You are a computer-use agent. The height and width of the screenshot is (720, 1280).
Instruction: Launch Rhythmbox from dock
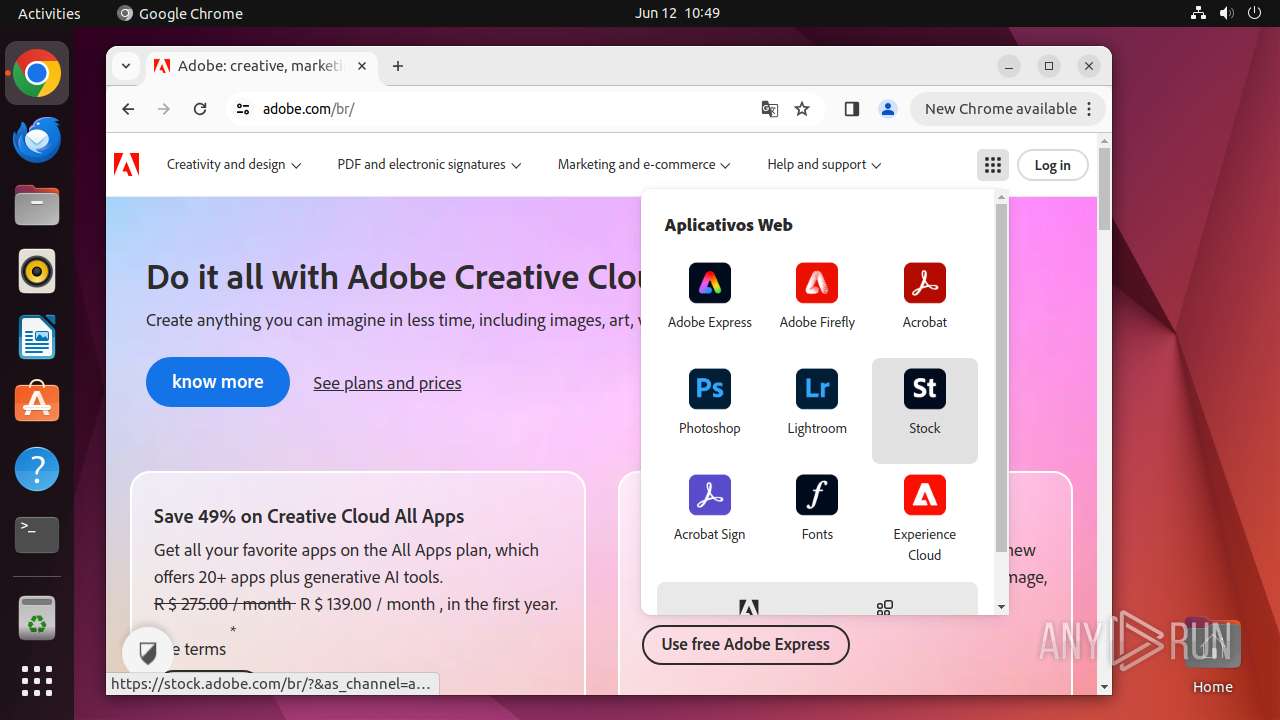pos(37,271)
